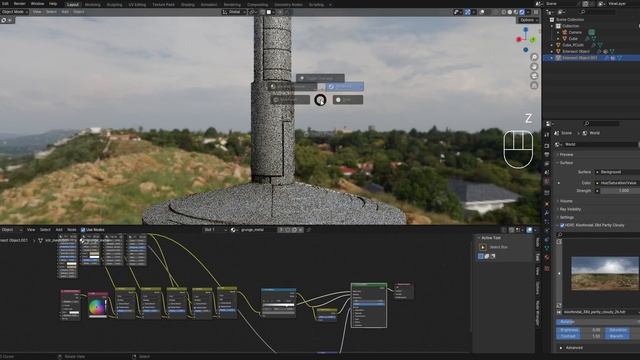640x360 pixels.
Task: Open the Edit menu
Action: [x=5, y=4]
